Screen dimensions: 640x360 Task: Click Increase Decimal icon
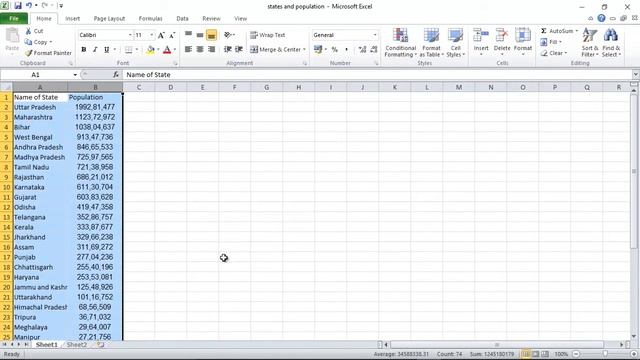point(362,49)
